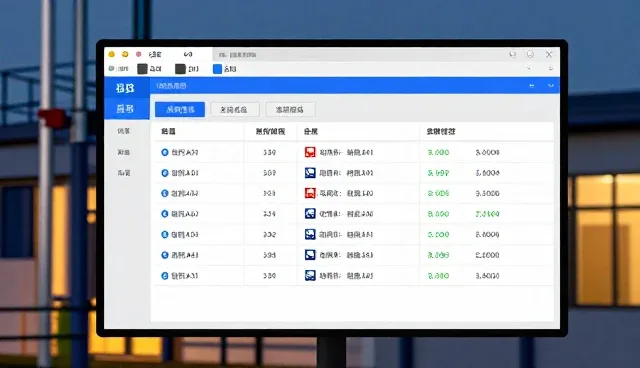
Task: Click the red status icon in the third table row
Action: click(x=310, y=193)
